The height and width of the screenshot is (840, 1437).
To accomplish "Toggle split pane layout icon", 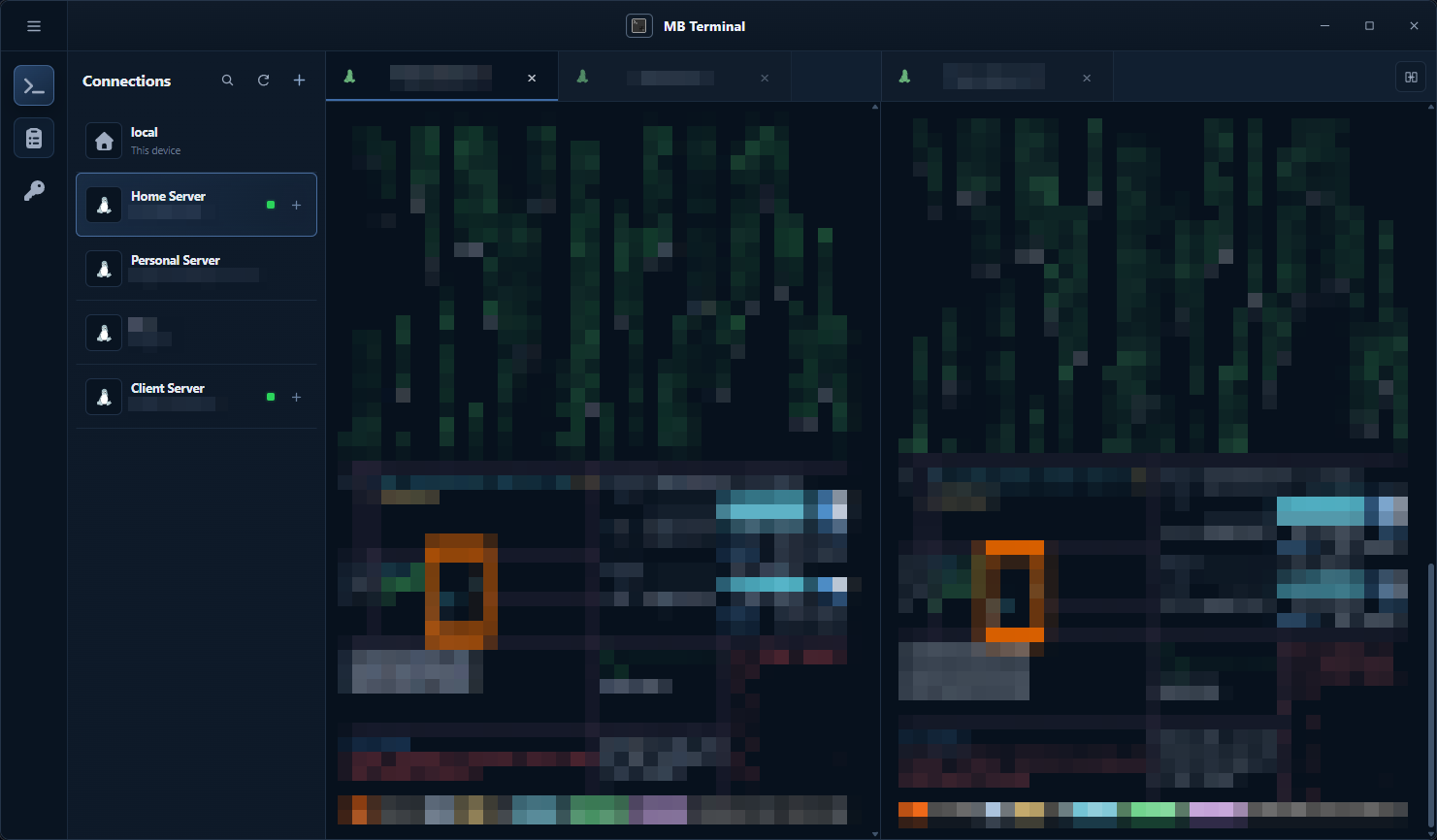I will click(1411, 78).
